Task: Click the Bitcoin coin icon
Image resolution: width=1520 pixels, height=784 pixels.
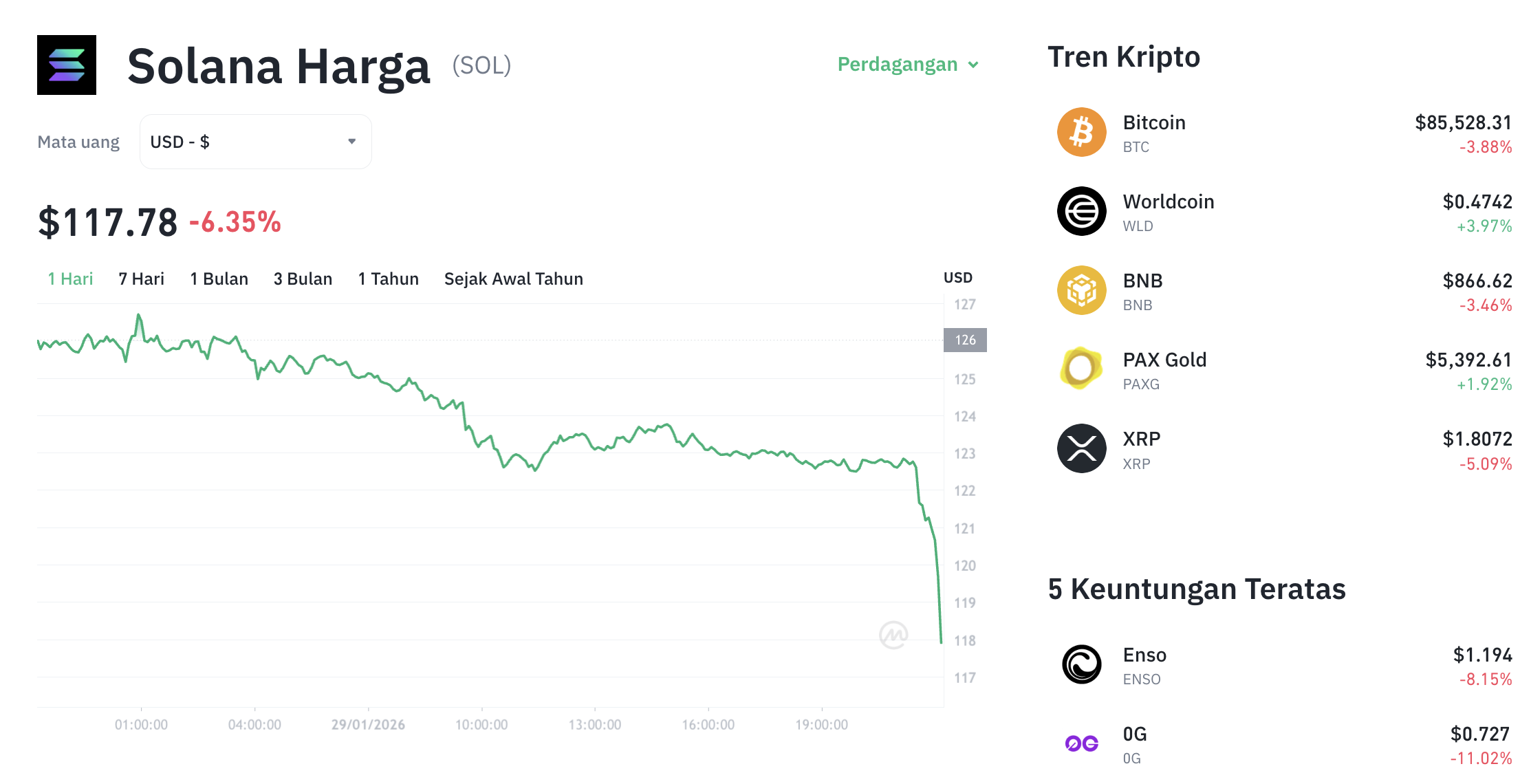Action: click(1082, 131)
